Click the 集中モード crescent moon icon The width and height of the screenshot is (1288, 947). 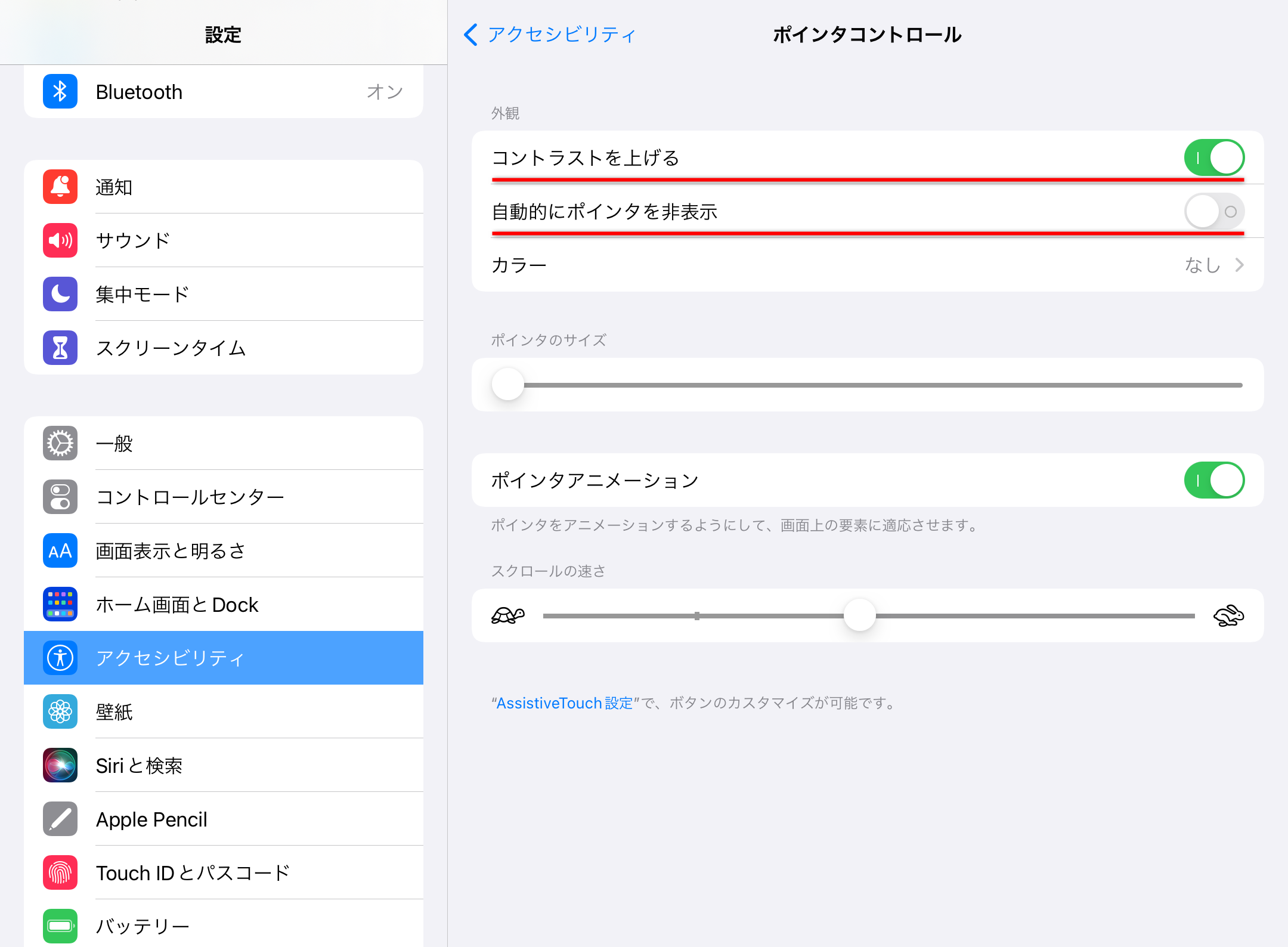(59, 294)
